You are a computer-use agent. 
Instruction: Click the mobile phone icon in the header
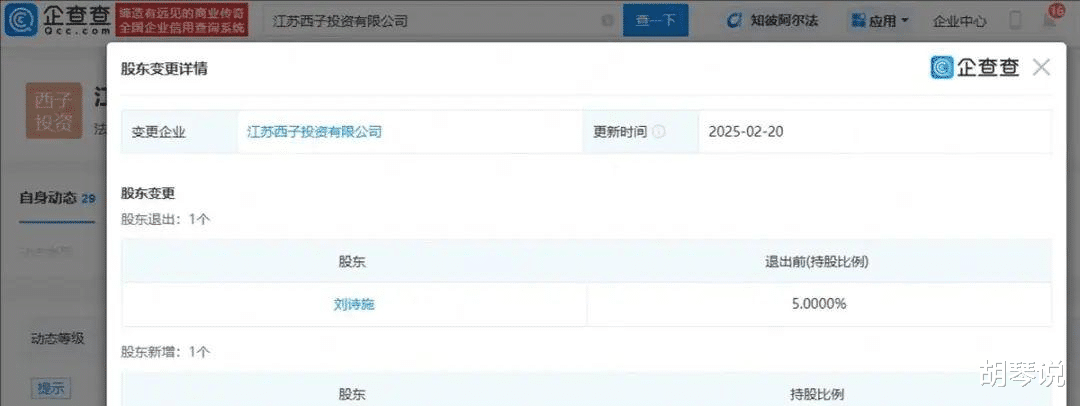1015,21
